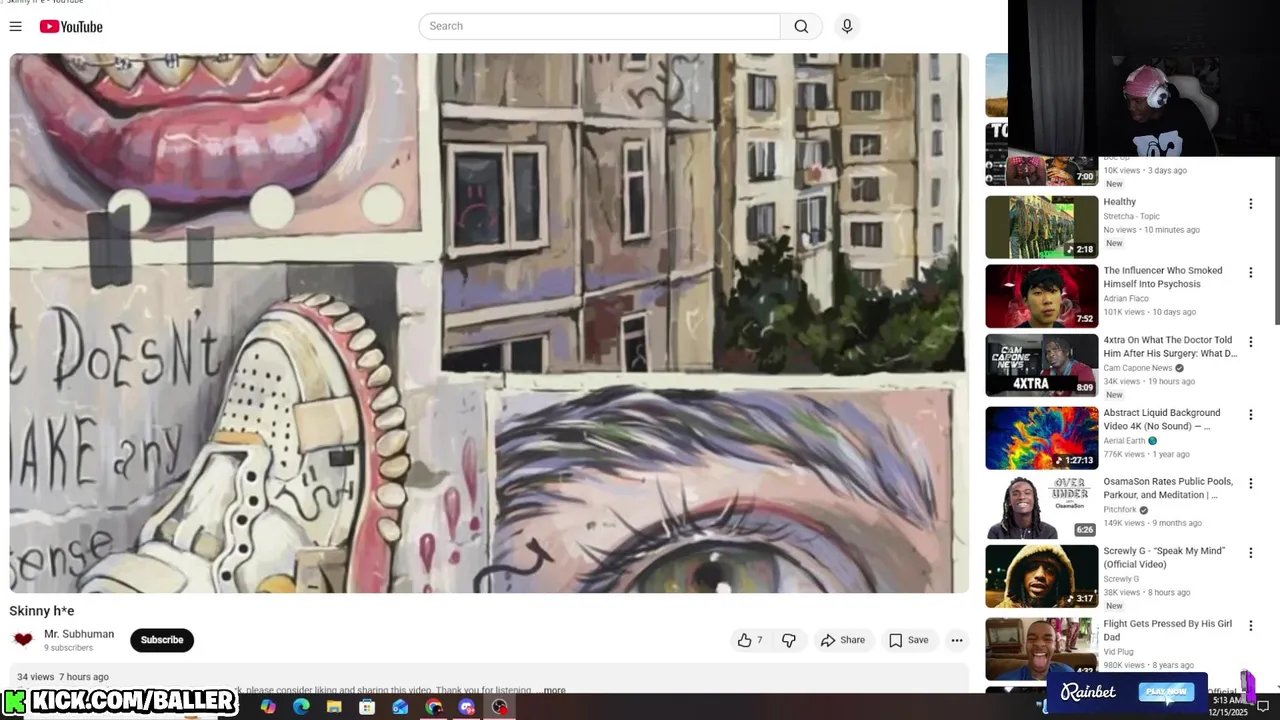Click the Rainbet PLAY NOW button
Image resolution: width=1280 pixels, height=720 pixels.
pos(1166,692)
